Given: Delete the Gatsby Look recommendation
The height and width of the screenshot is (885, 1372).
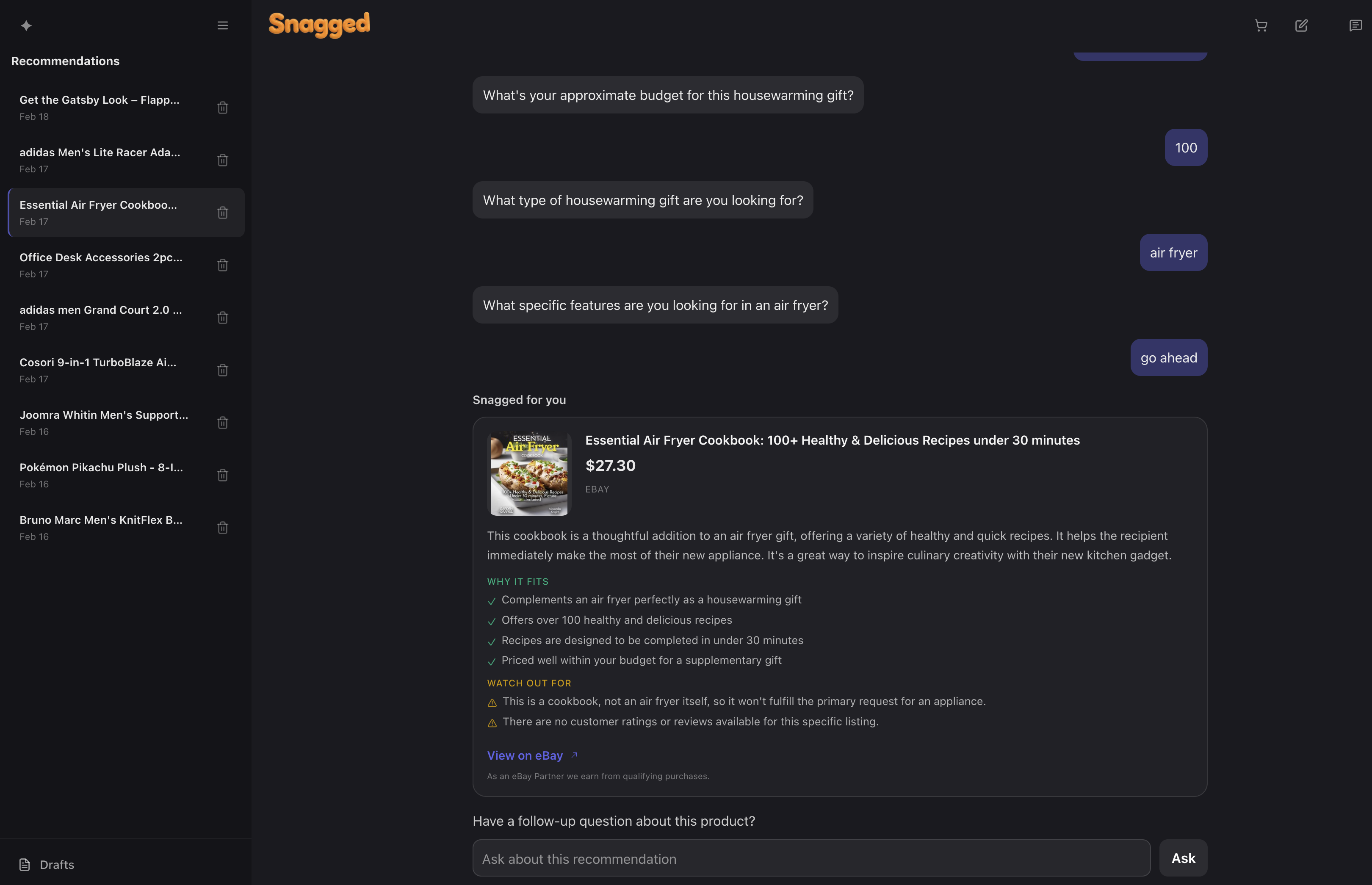Looking at the screenshot, I should pos(222,108).
